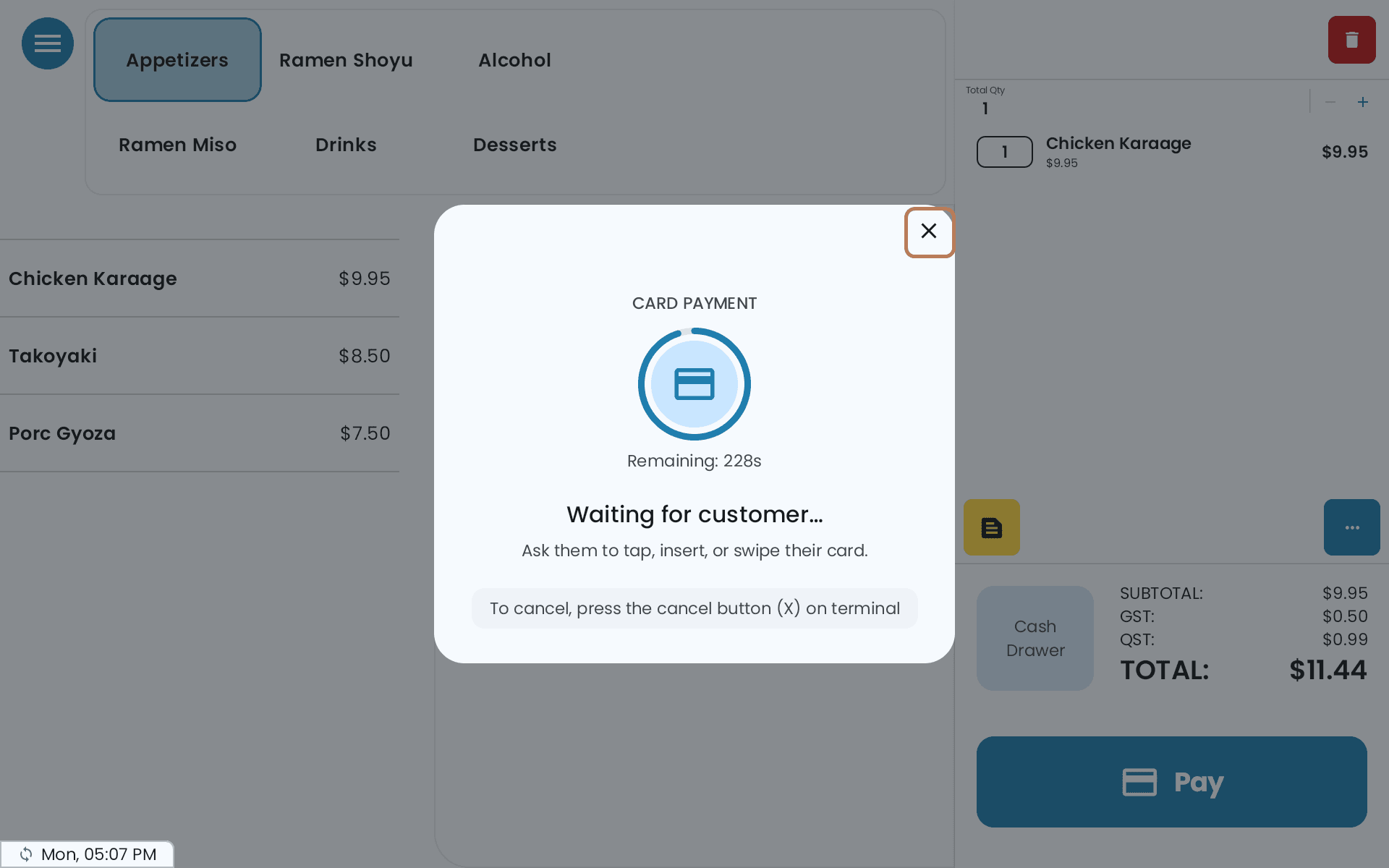
Task: Open the more options ellipsis button
Action: point(1351,527)
